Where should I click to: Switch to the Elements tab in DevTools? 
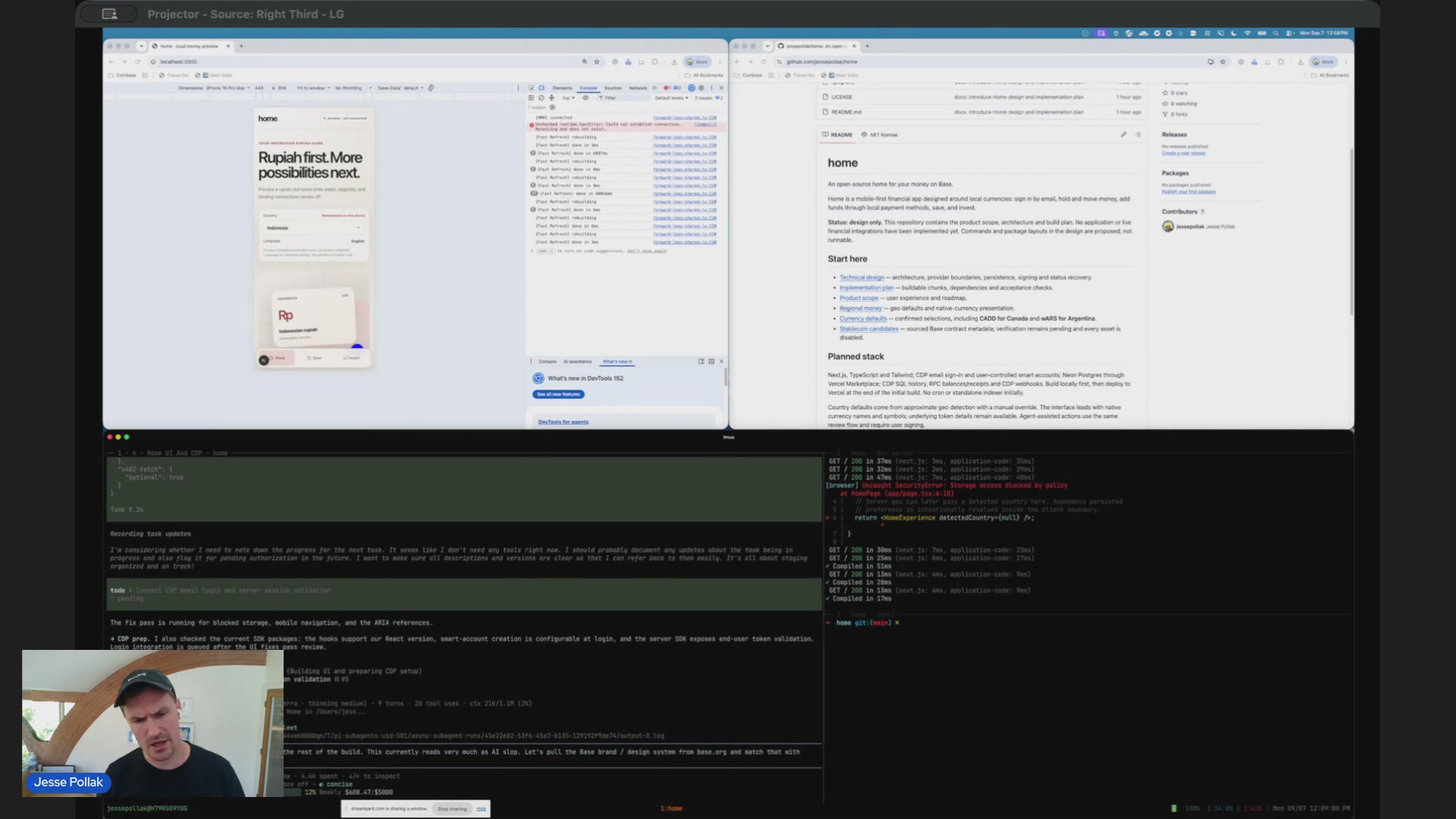point(563,88)
